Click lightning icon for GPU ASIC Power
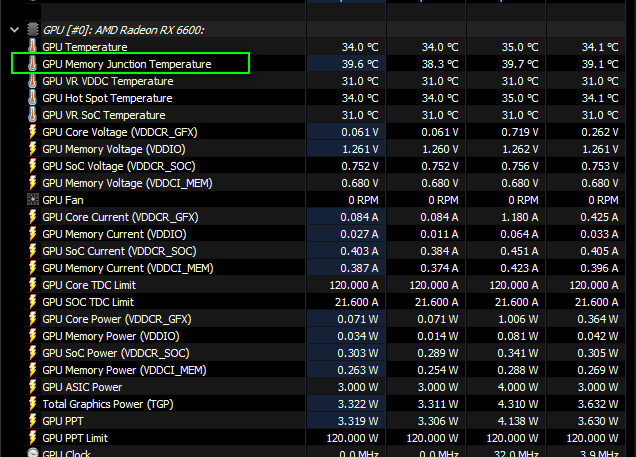The height and width of the screenshot is (457, 636). [32, 387]
